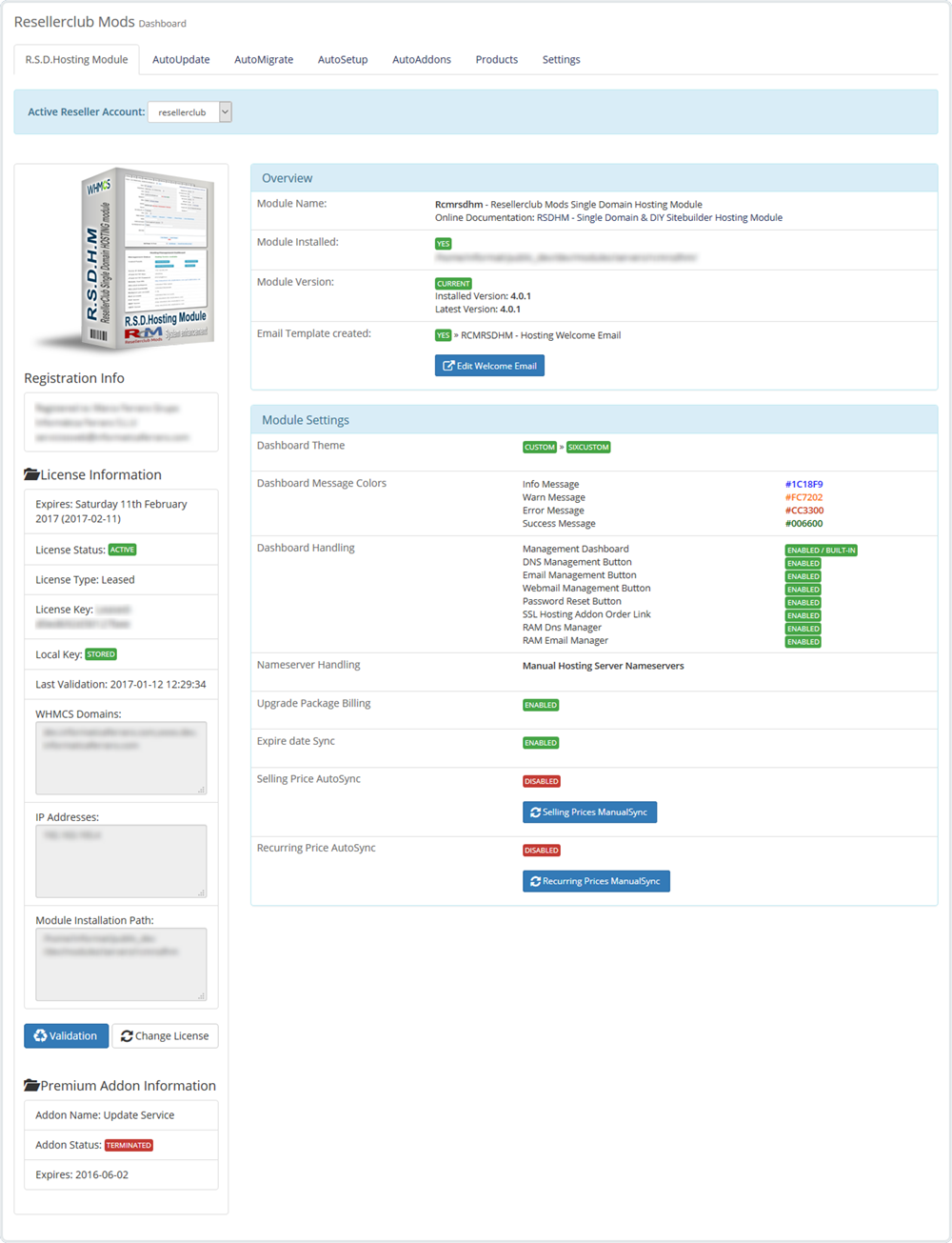The image size is (952, 1243).
Task: Click ENABLED badge for Email Management Button
Action: tap(803, 576)
